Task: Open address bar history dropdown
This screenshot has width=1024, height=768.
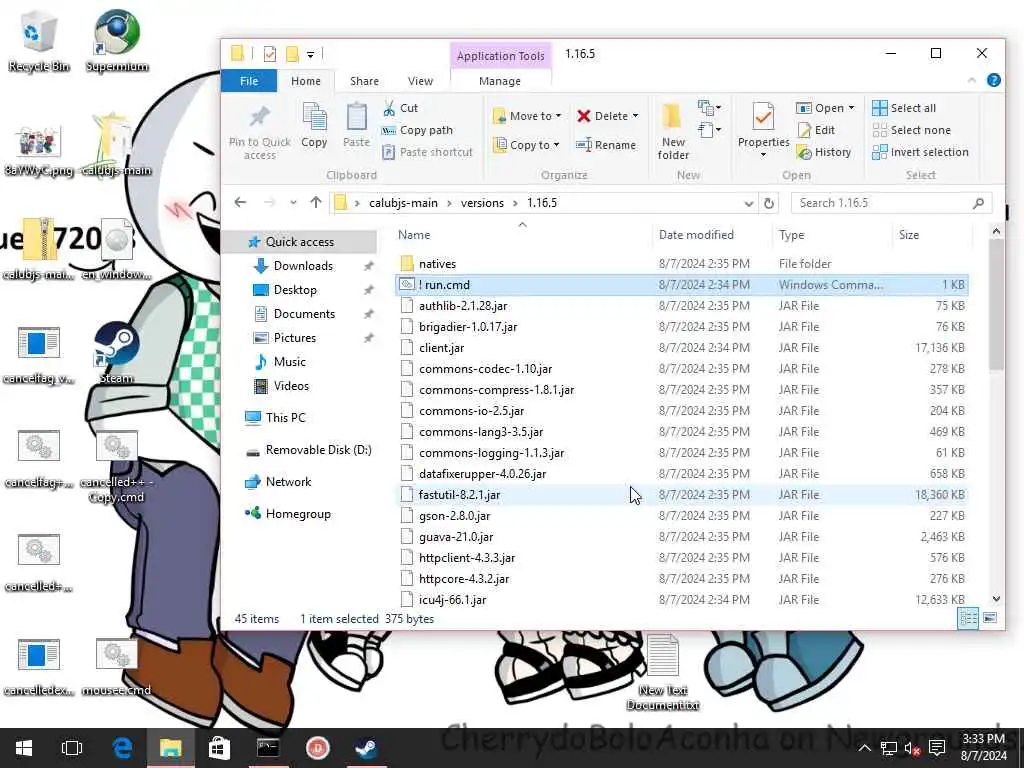Action: pyautogui.click(x=748, y=203)
